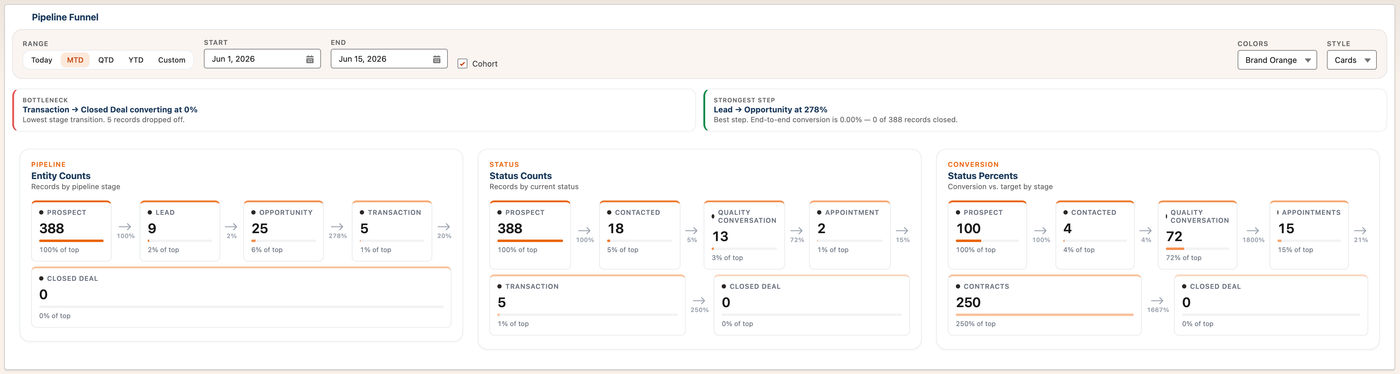The image size is (1400, 374).
Task: Click "Records by current status" subtitle
Action: point(533,187)
